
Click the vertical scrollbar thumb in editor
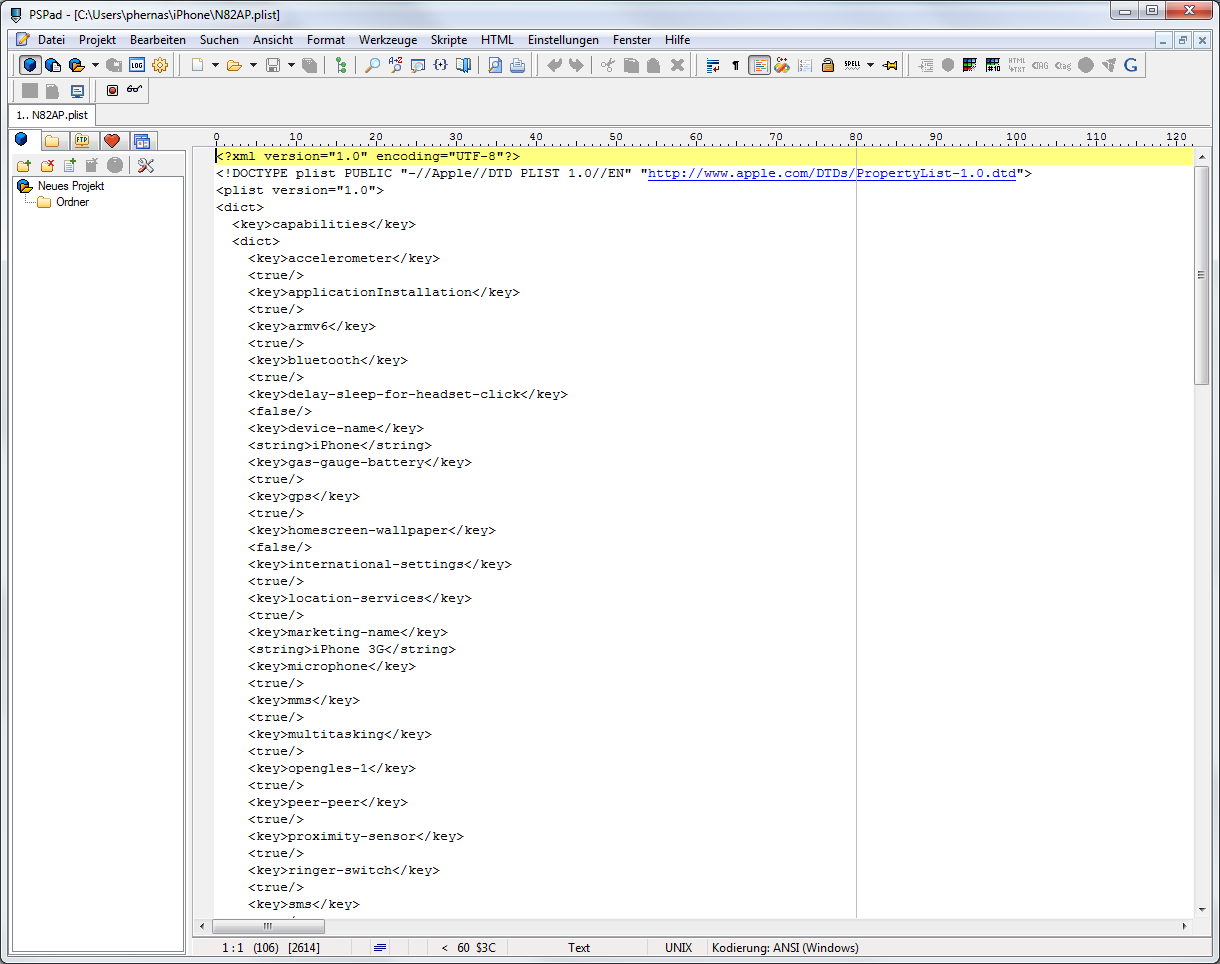[x=1202, y=275]
